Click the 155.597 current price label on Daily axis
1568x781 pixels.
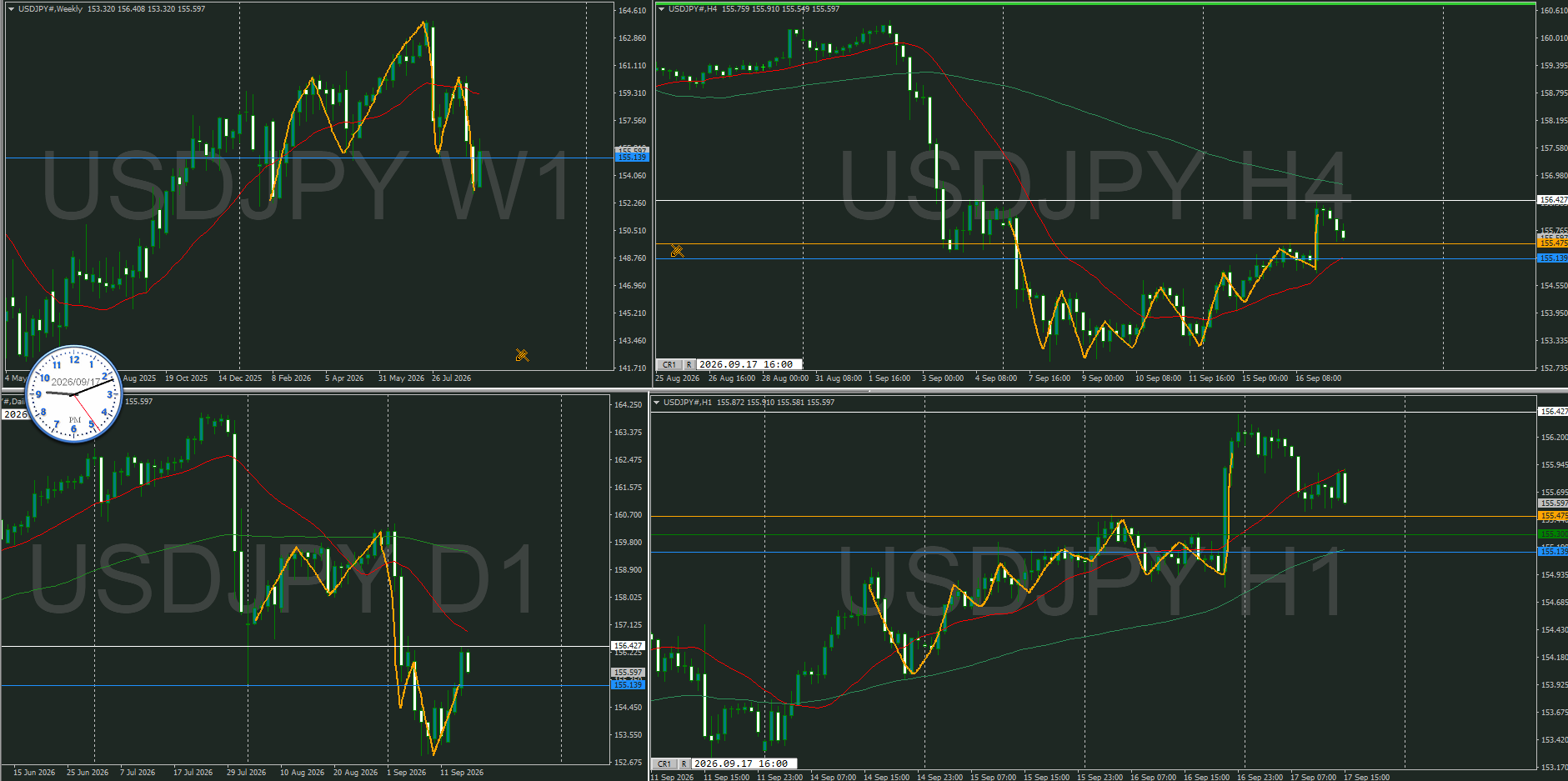(x=628, y=673)
